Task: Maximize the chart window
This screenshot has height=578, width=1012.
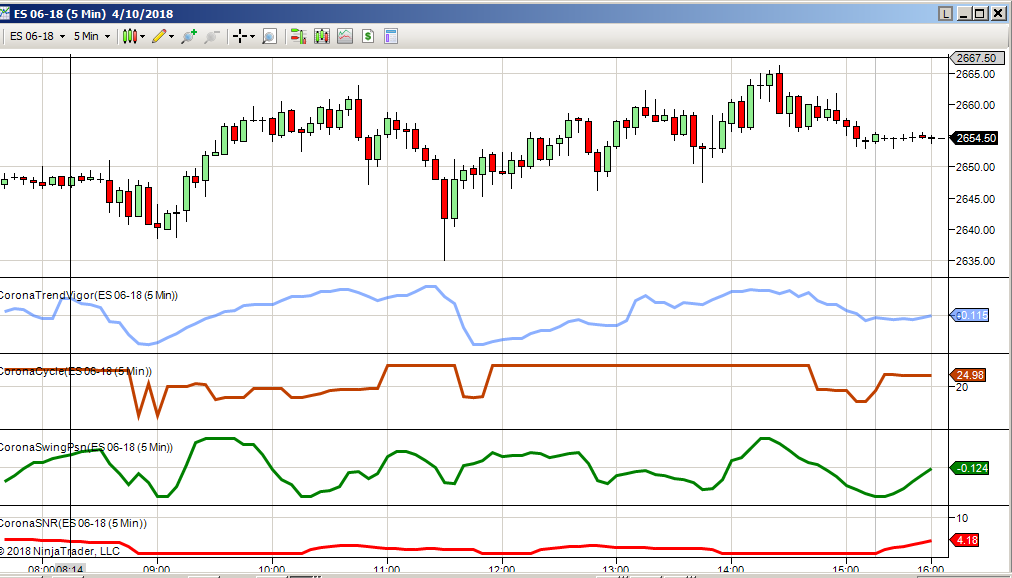Action: (x=980, y=13)
